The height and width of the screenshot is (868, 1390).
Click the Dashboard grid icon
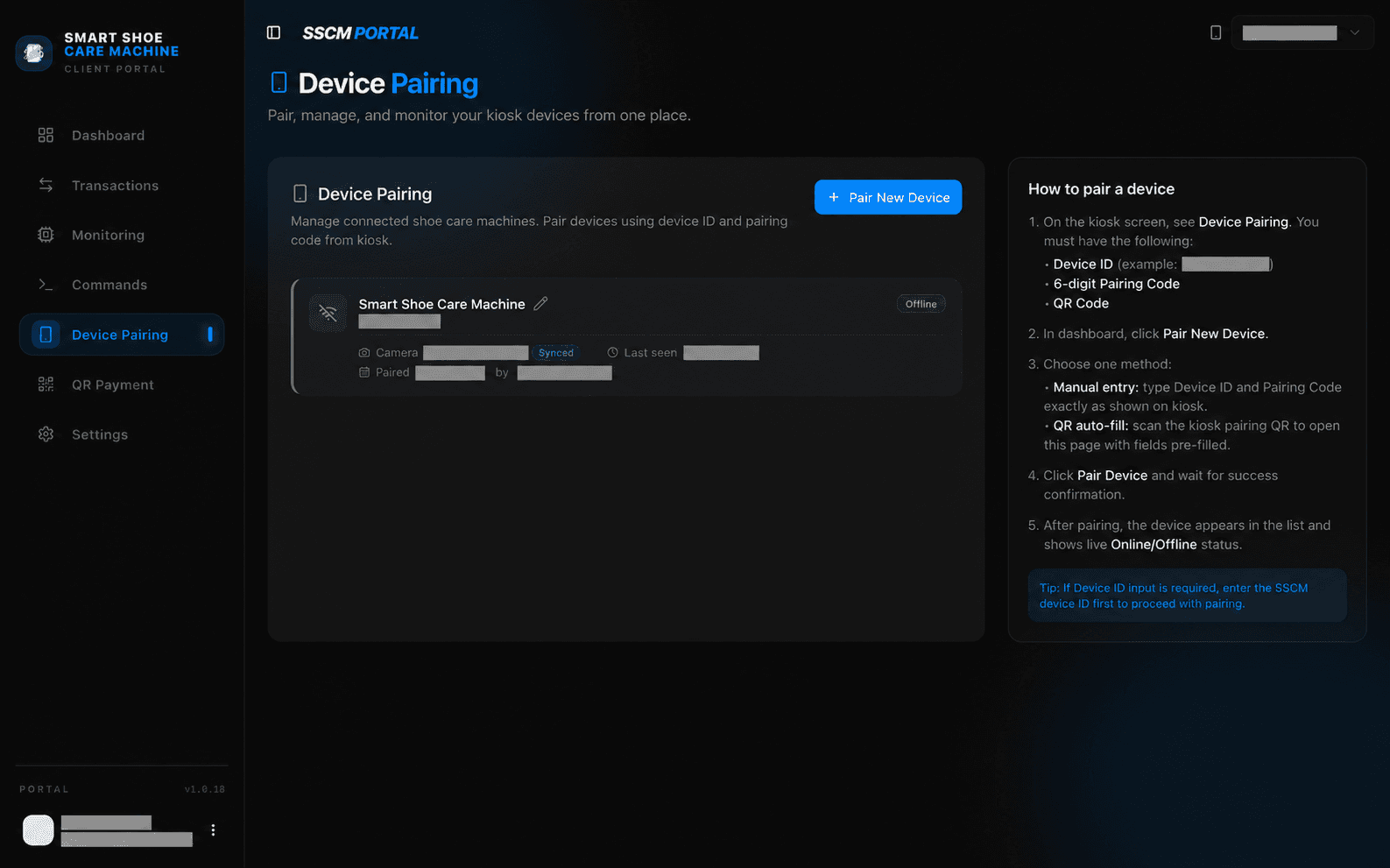pos(46,135)
